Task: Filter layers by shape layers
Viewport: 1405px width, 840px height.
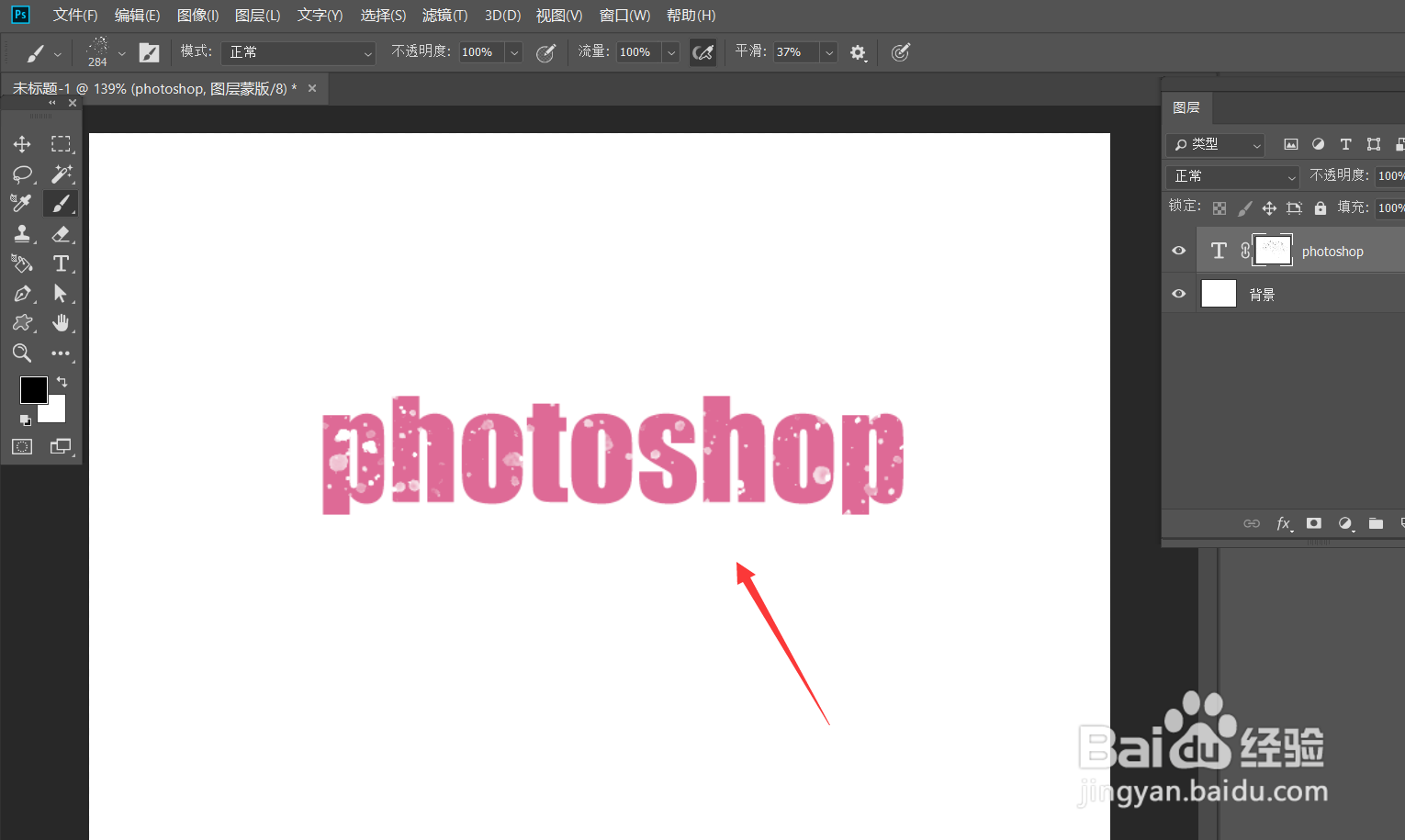Action: [x=1374, y=144]
